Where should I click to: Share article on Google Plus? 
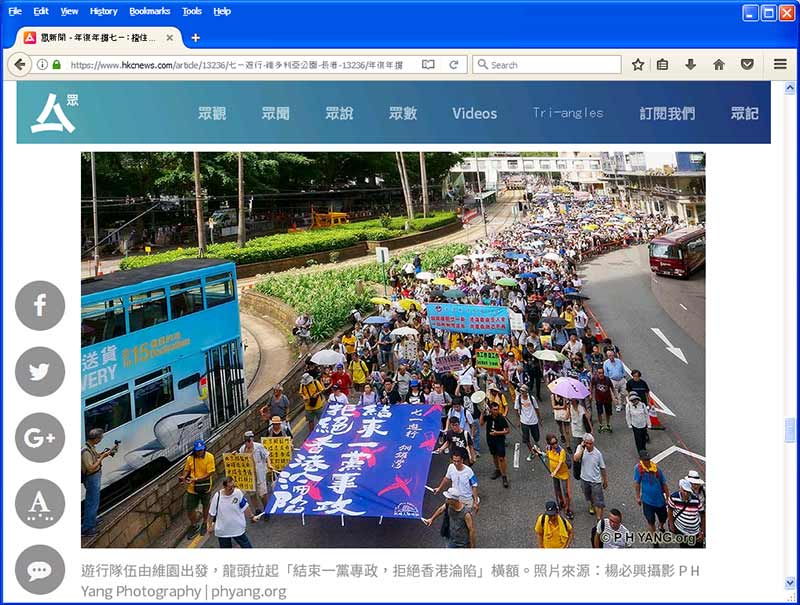click(40, 438)
